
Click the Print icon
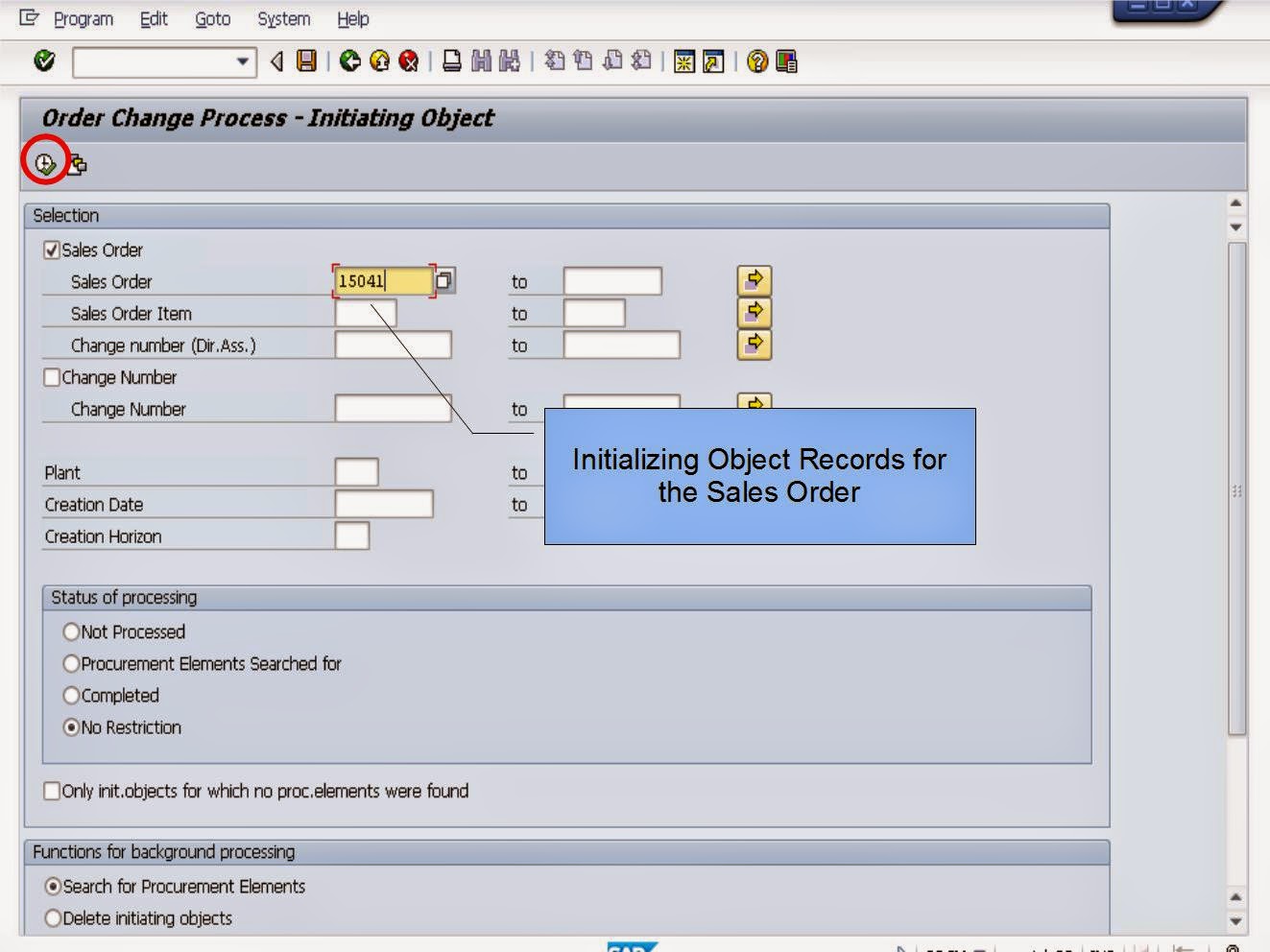(447, 62)
